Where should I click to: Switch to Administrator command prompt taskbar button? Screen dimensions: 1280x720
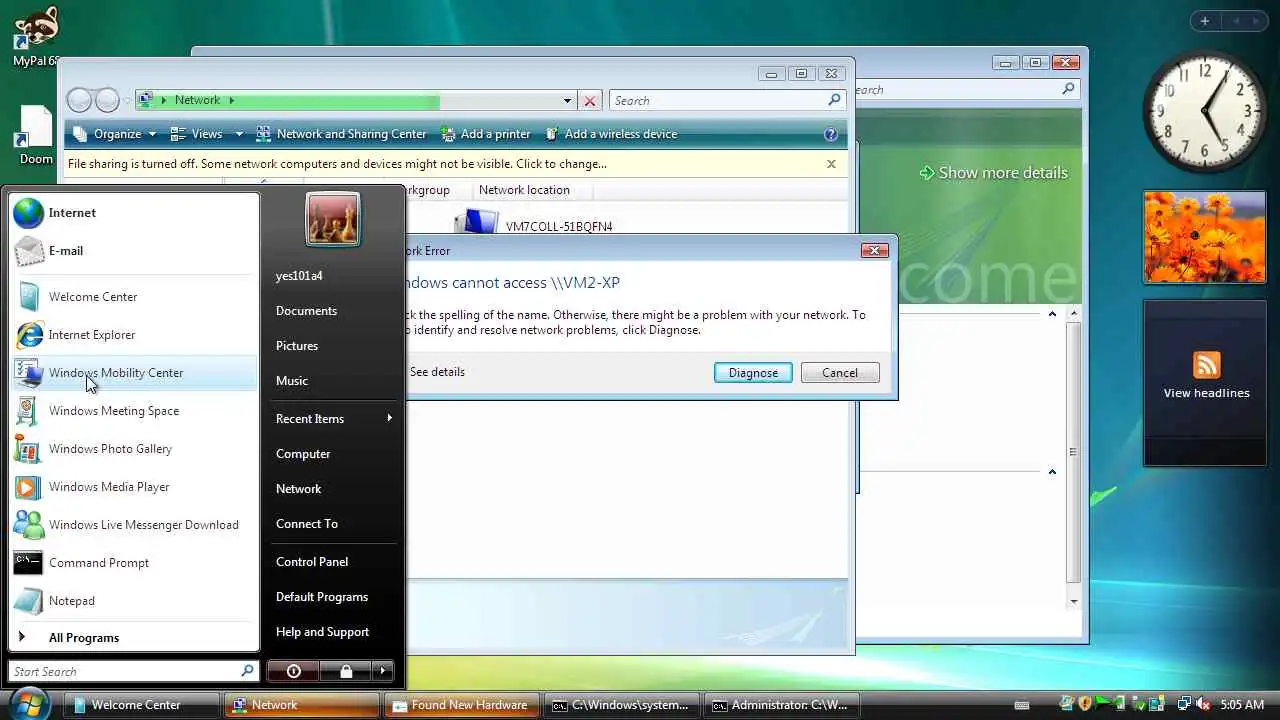(x=781, y=705)
